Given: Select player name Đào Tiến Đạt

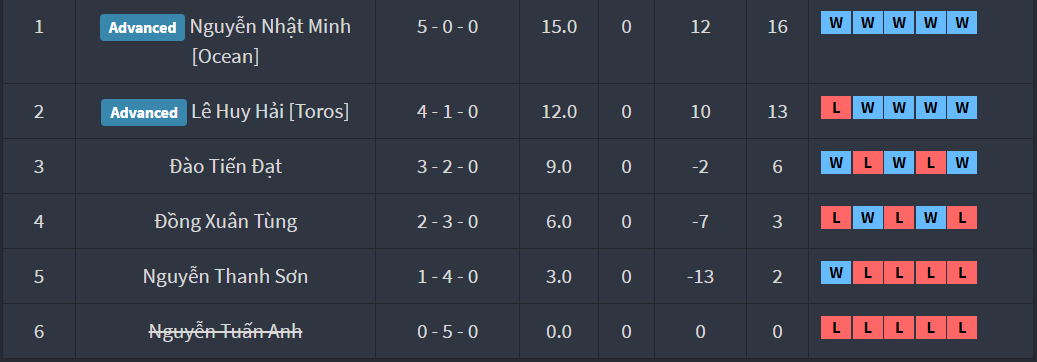Looking at the screenshot, I should [x=226, y=166].
